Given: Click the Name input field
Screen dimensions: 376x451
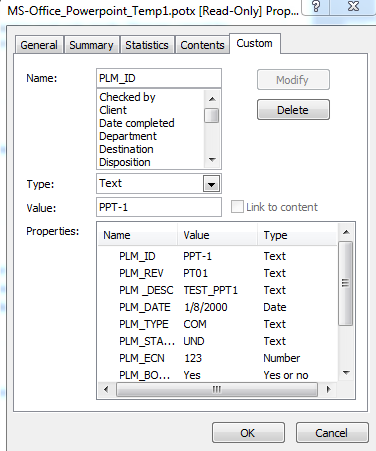Looking at the screenshot, I should point(159,78).
